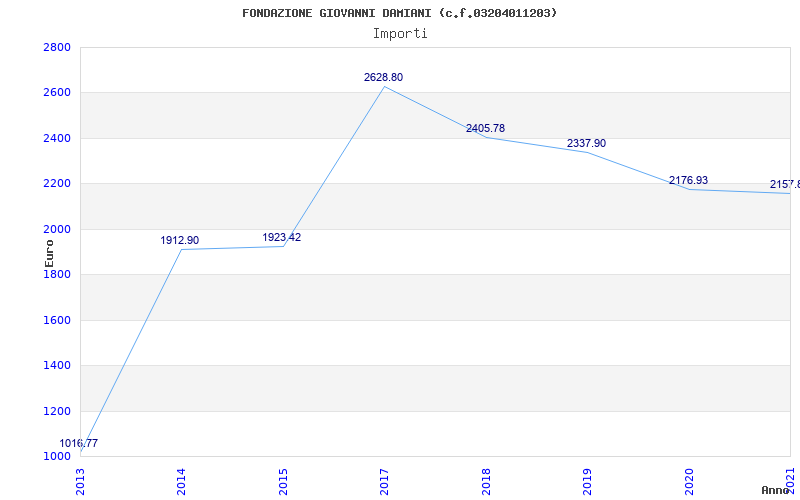This screenshot has height=500, width=800.
Task: Select the peak value 2628.80
Action: tap(383, 78)
